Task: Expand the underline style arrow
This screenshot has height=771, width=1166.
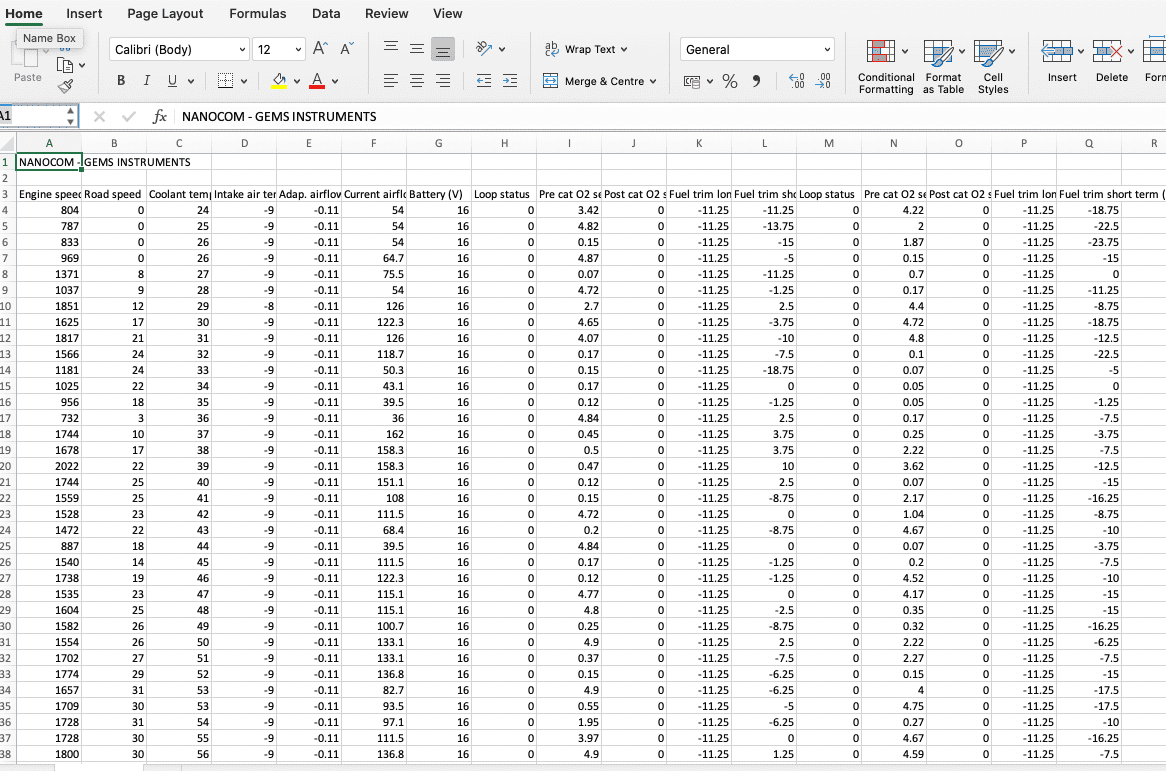Action: click(191, 81)
